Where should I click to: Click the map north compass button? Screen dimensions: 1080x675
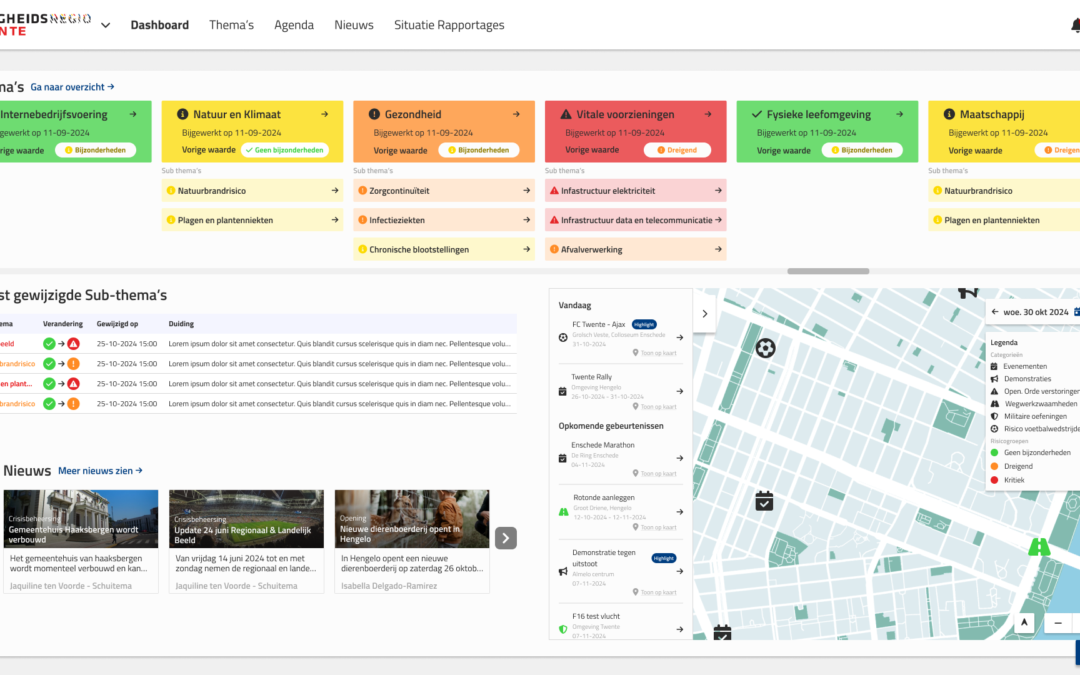1024,622
